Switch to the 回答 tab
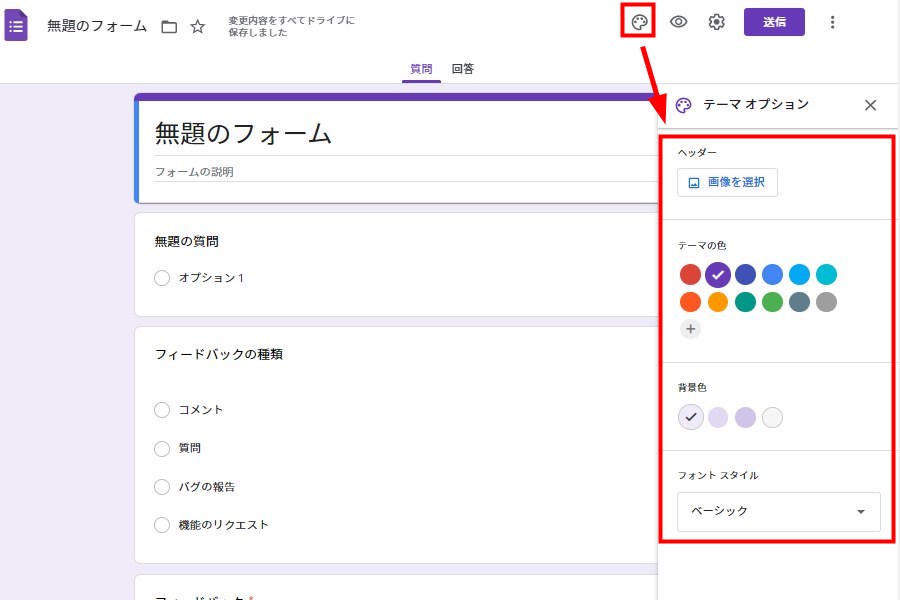 462,69
